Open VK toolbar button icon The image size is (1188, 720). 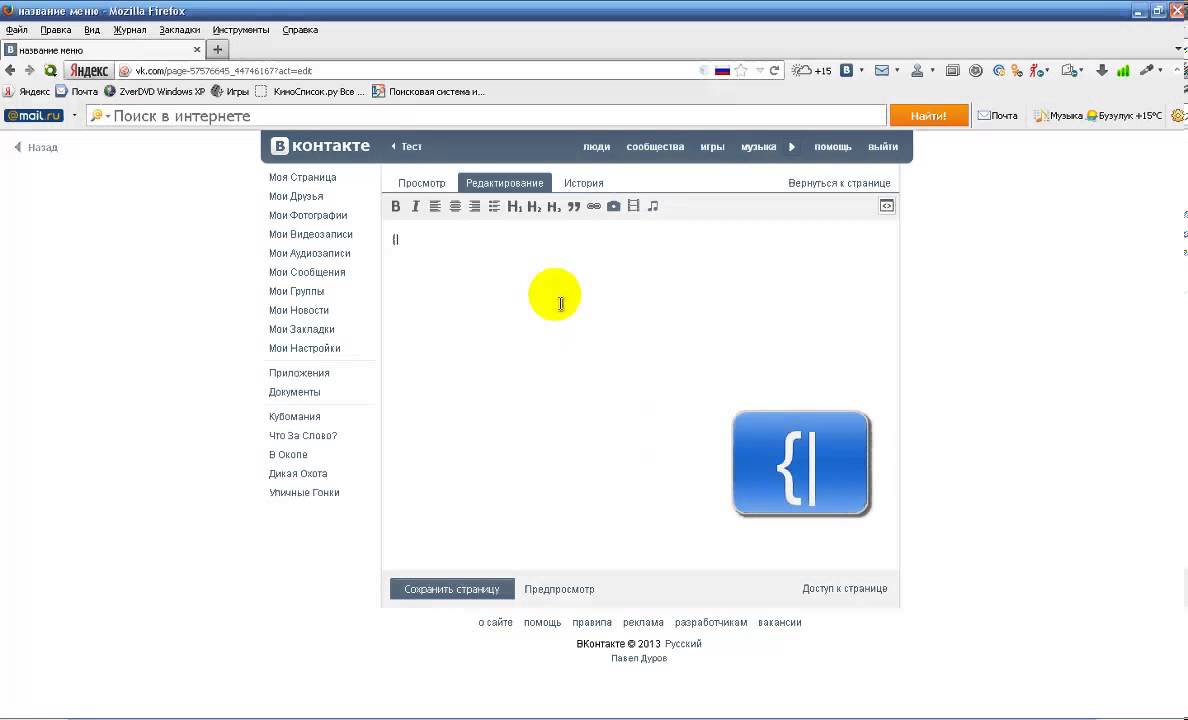pyautogui.click(x=846, y=70)
